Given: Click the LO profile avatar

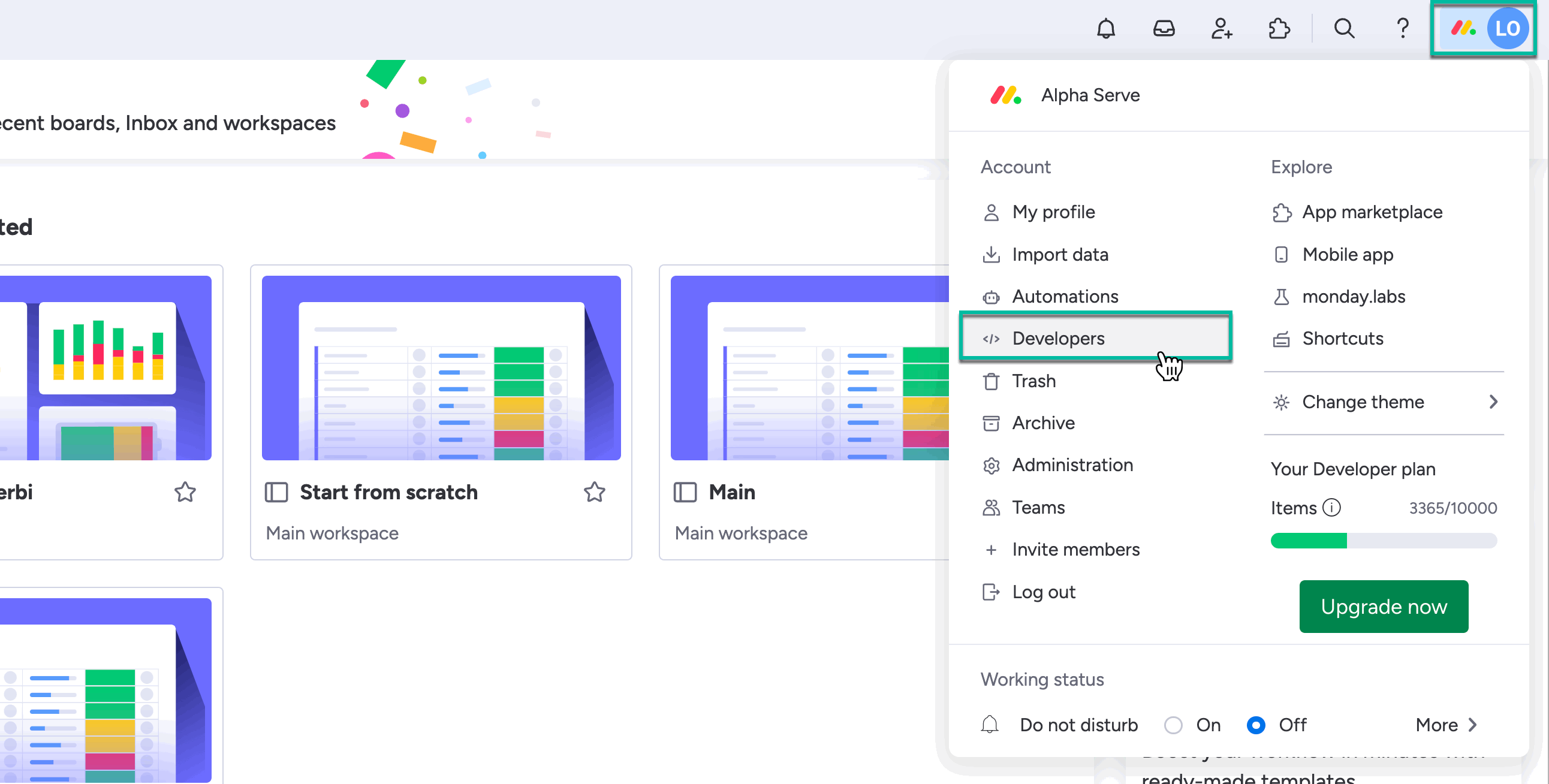Looking at the screenshot, I should pos(1507,28).
